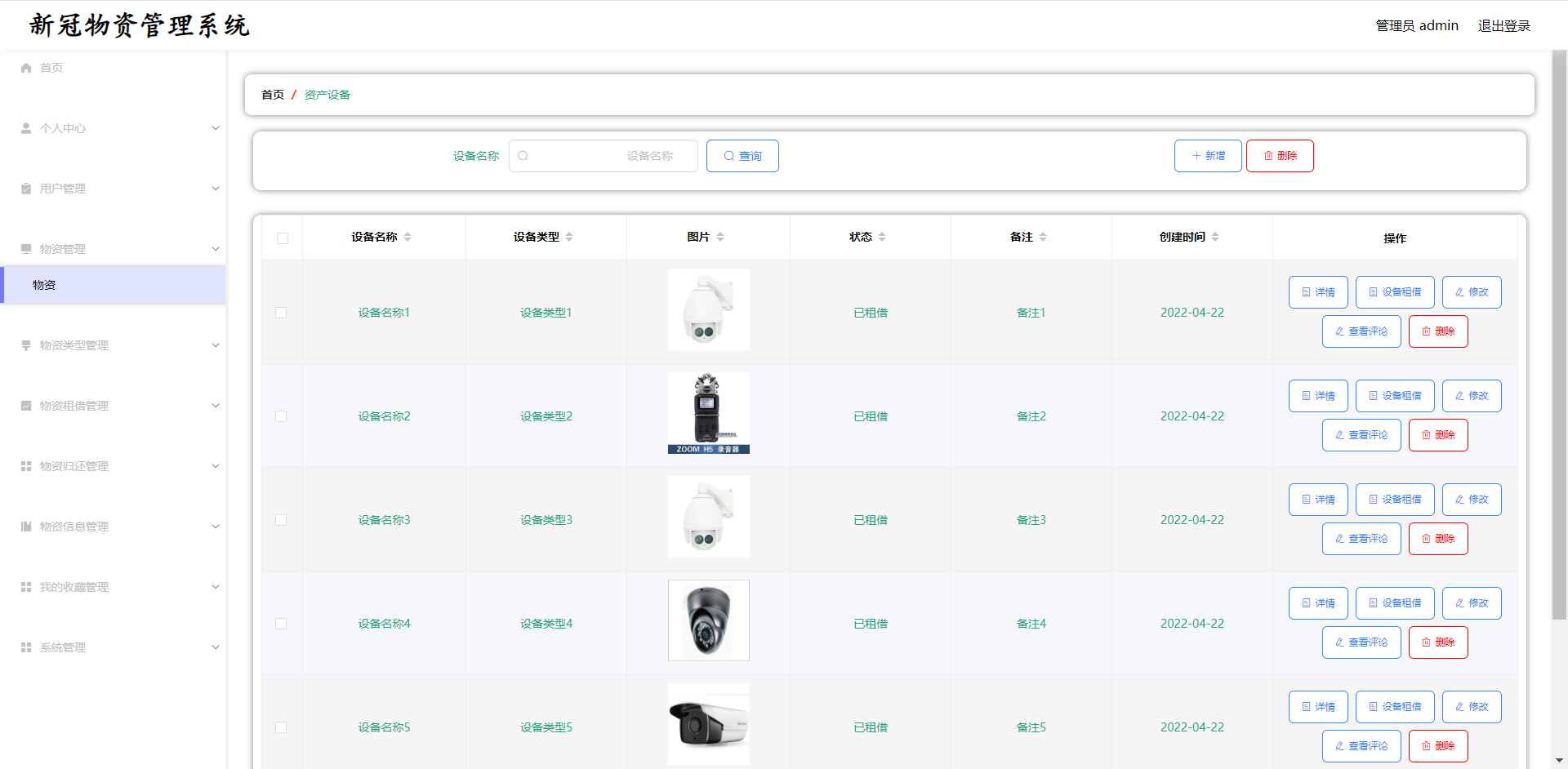Sort by 创建时间 column sort arrows
Viewport: 1568px width, 769px height.
click(x=1215, y=237)
